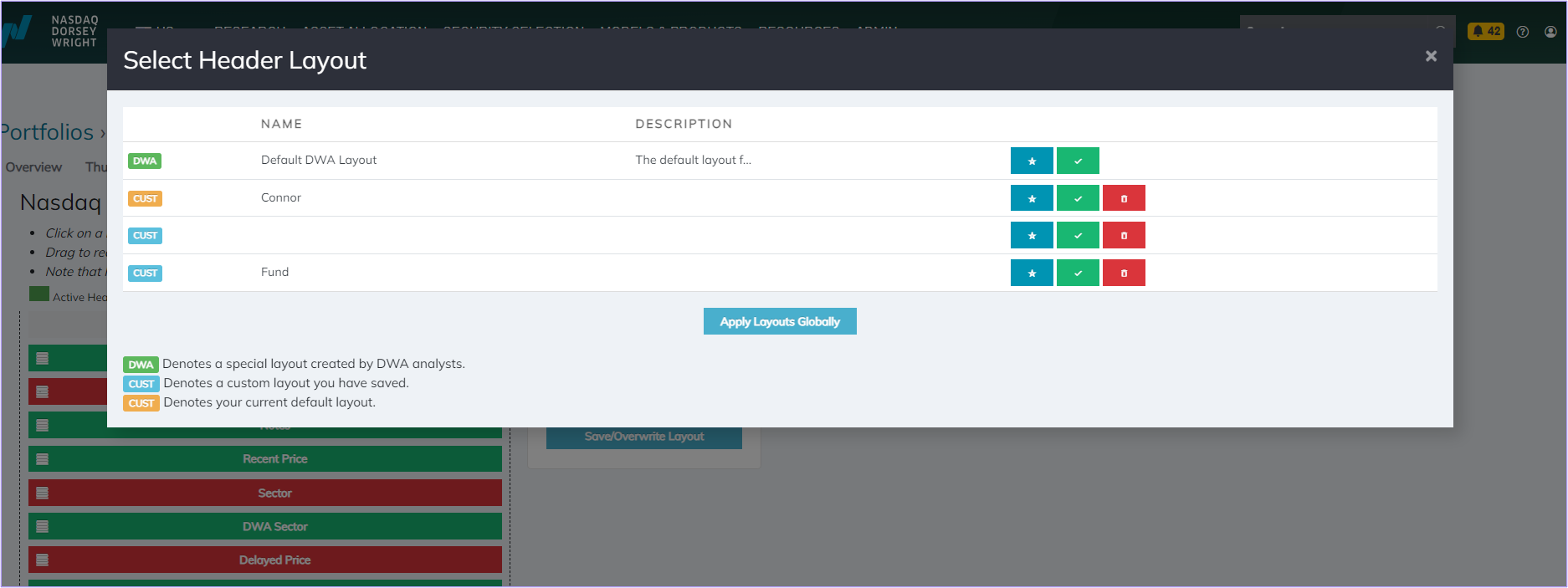
Task: Delete the unnamed custom layout
Action: tap(1124, 235)
